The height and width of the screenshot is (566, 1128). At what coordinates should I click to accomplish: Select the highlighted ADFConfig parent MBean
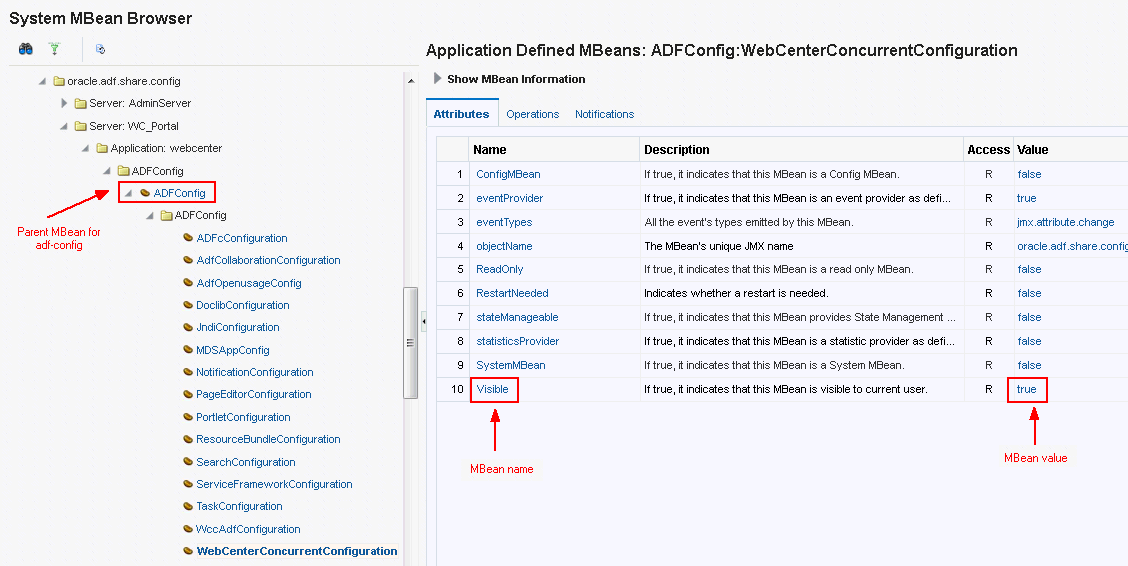coord(179,193)
